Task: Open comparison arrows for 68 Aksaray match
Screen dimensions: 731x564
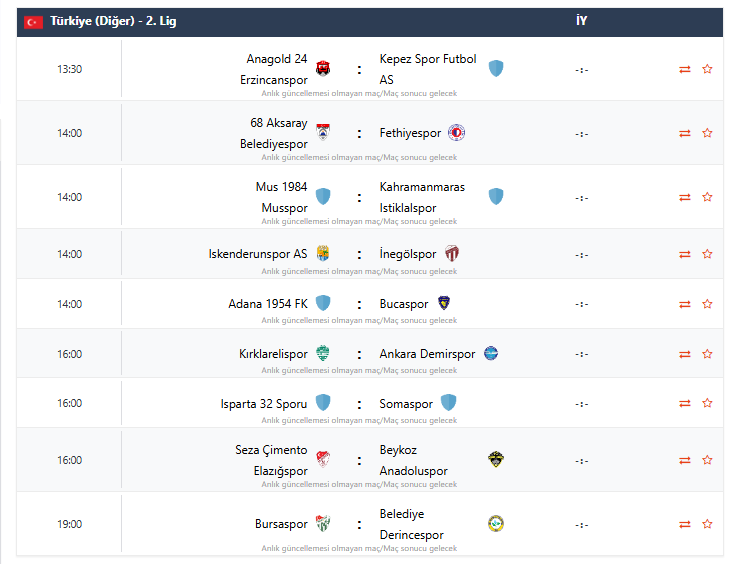Action: coord(685,133)
